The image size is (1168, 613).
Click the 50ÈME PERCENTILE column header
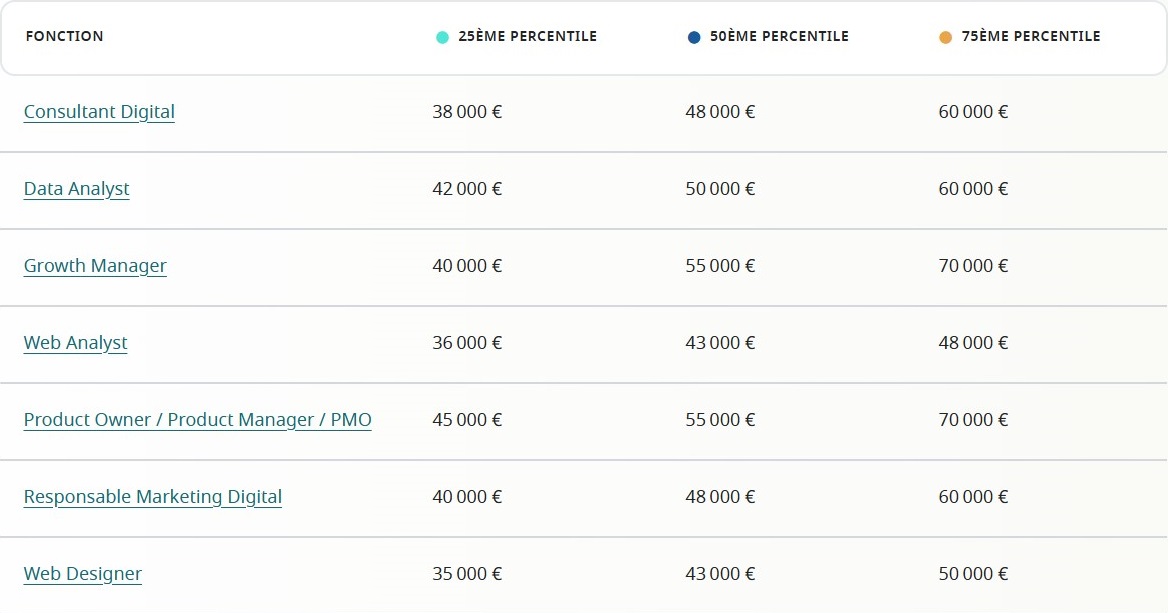(x=779, y=36)
